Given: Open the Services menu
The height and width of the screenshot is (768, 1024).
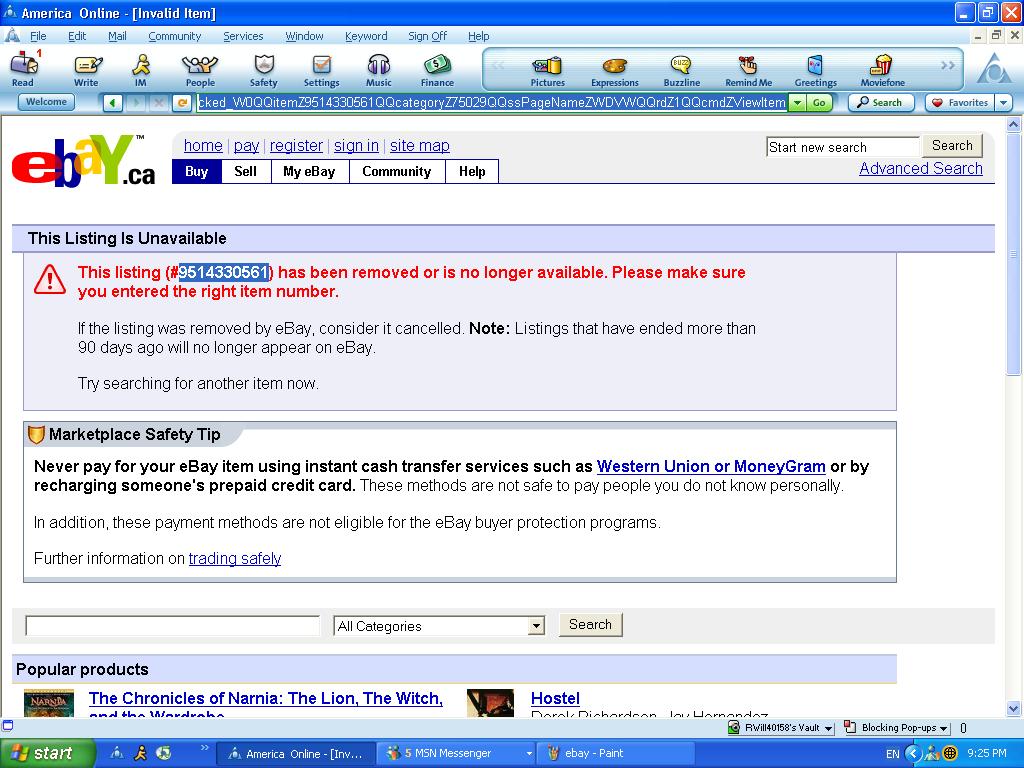Looking at the screenshot, I should [243, 36].
